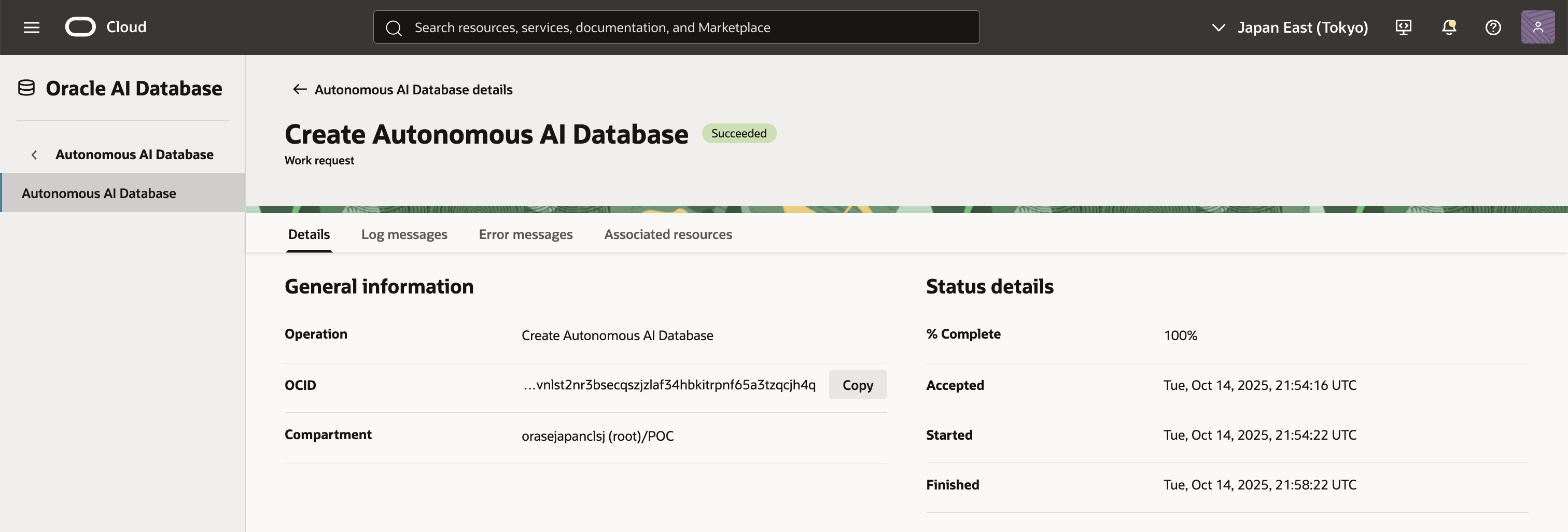Switch to the Log messages tab
This screenshot has width=1568, height=532.
403,234
